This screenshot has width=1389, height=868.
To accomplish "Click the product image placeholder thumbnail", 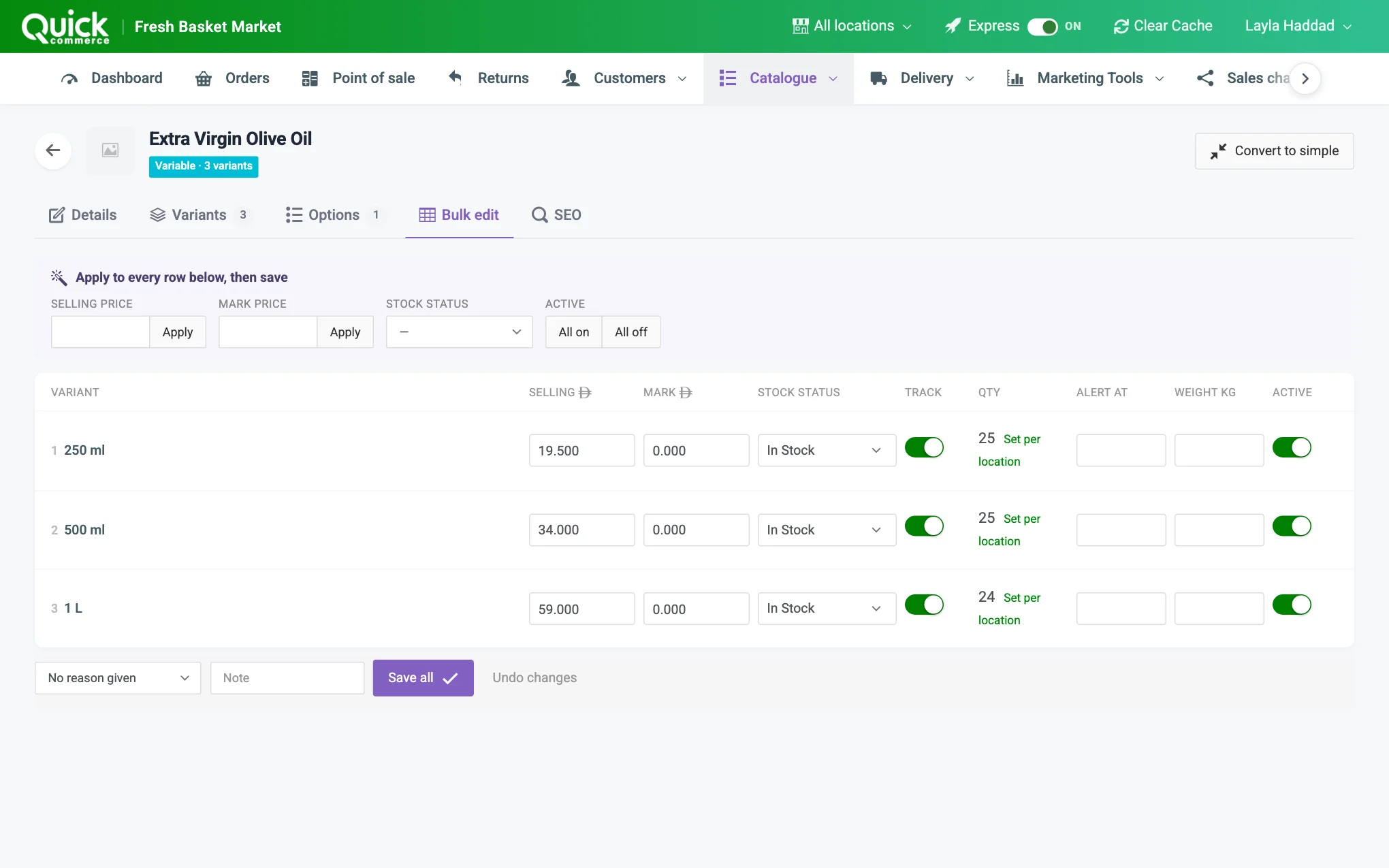I will pyautogui.click(x=110, y=150).
